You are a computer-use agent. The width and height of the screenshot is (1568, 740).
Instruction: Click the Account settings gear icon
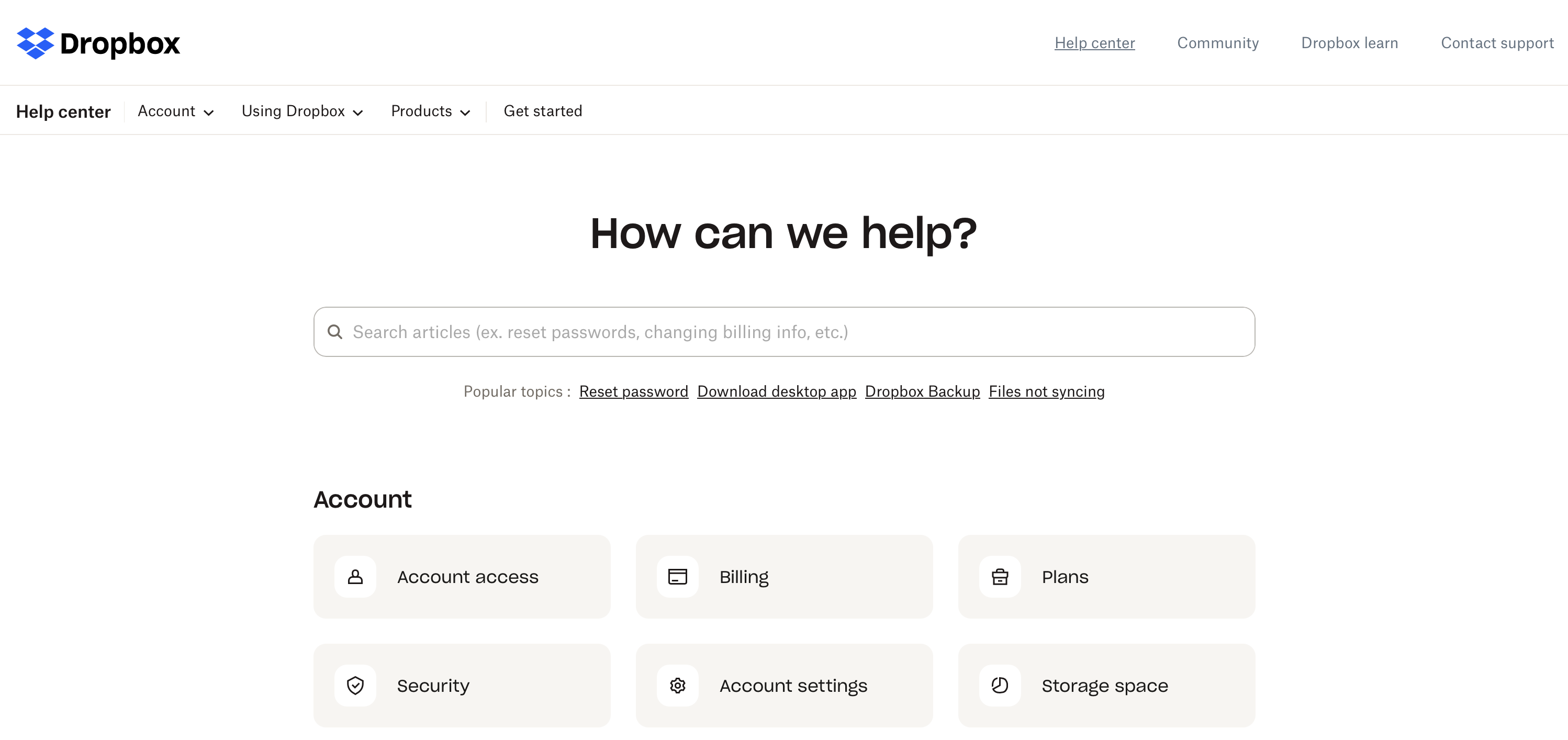[x=677, y=686]
